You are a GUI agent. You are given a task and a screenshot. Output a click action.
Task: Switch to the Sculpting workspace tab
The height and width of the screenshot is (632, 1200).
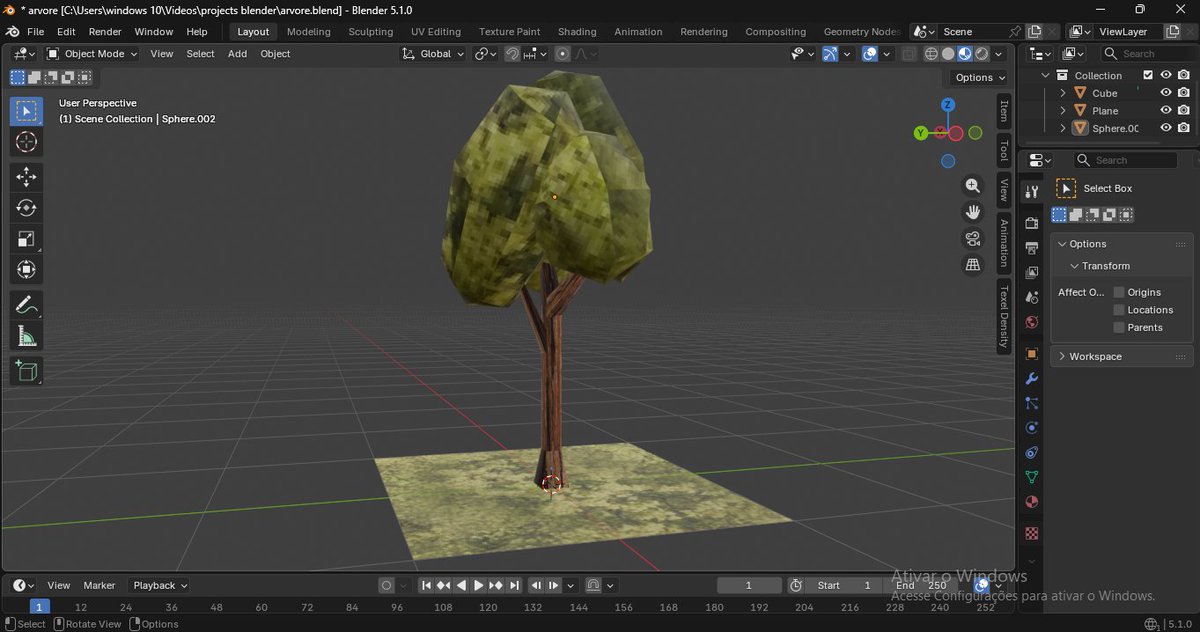[x=371, y=31]
